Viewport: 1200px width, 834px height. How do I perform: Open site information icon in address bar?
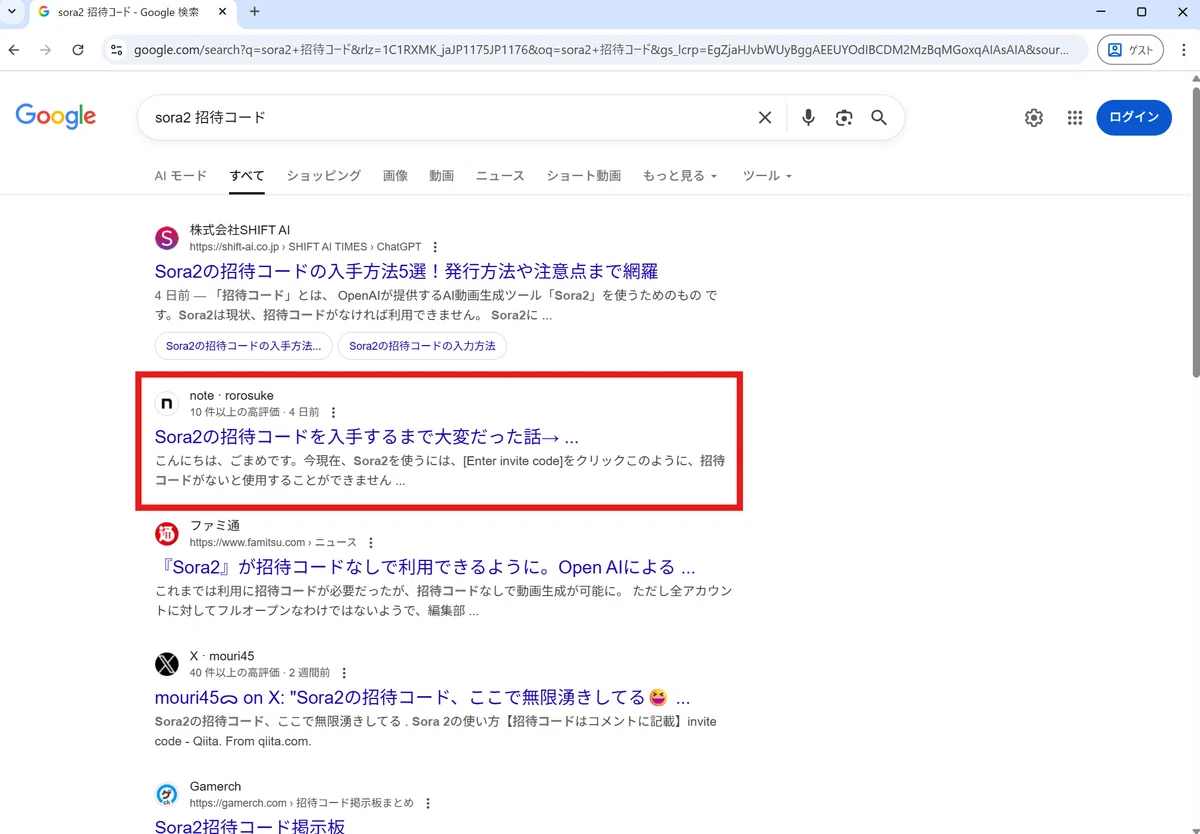tap(116, 50)
